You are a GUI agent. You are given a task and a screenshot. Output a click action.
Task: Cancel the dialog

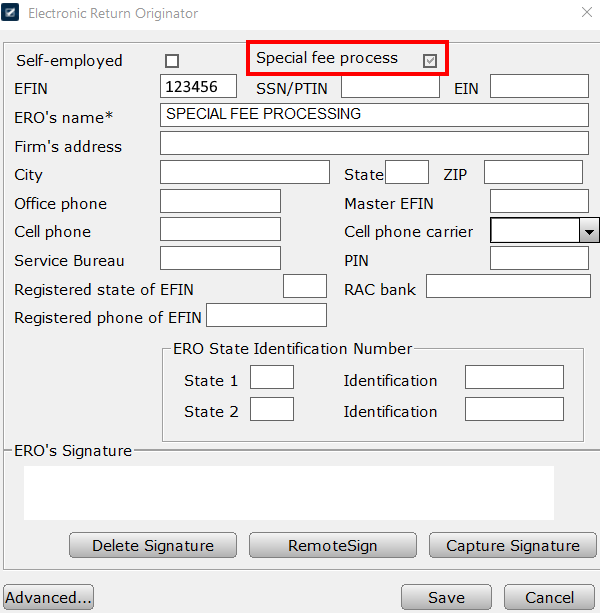(x=549, y=597)
